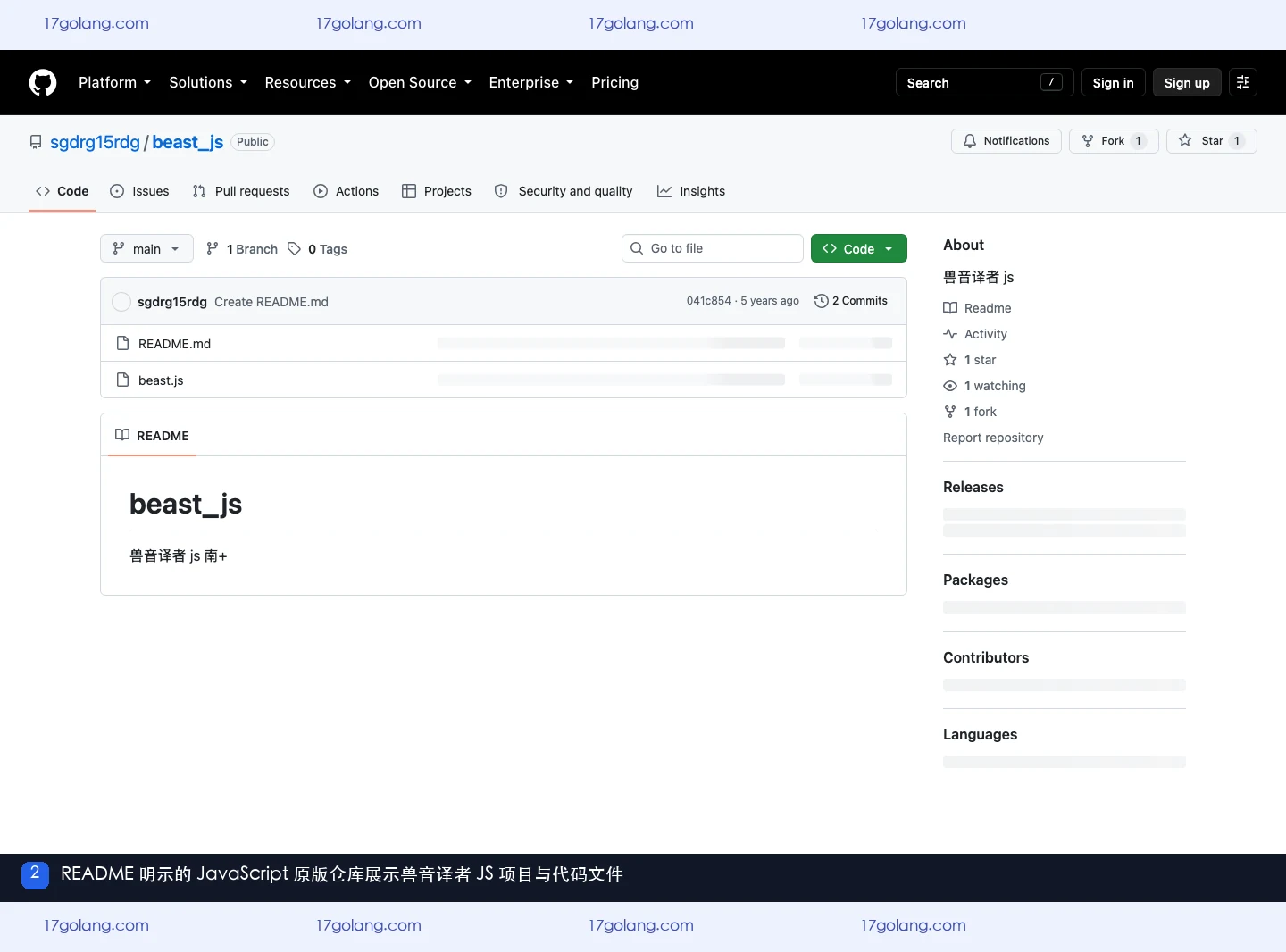The width and height of the screenshot is (1286, 952).
Task: Open the Contributors heading link
Action: tap(986, 657)
